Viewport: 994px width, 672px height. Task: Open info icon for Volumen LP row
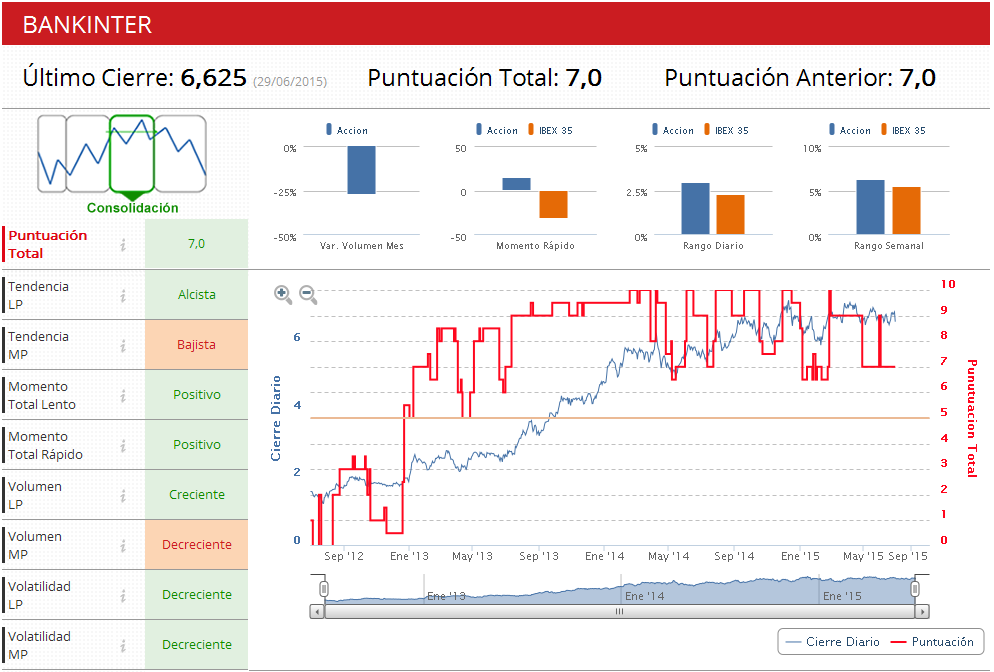(123, 496)
